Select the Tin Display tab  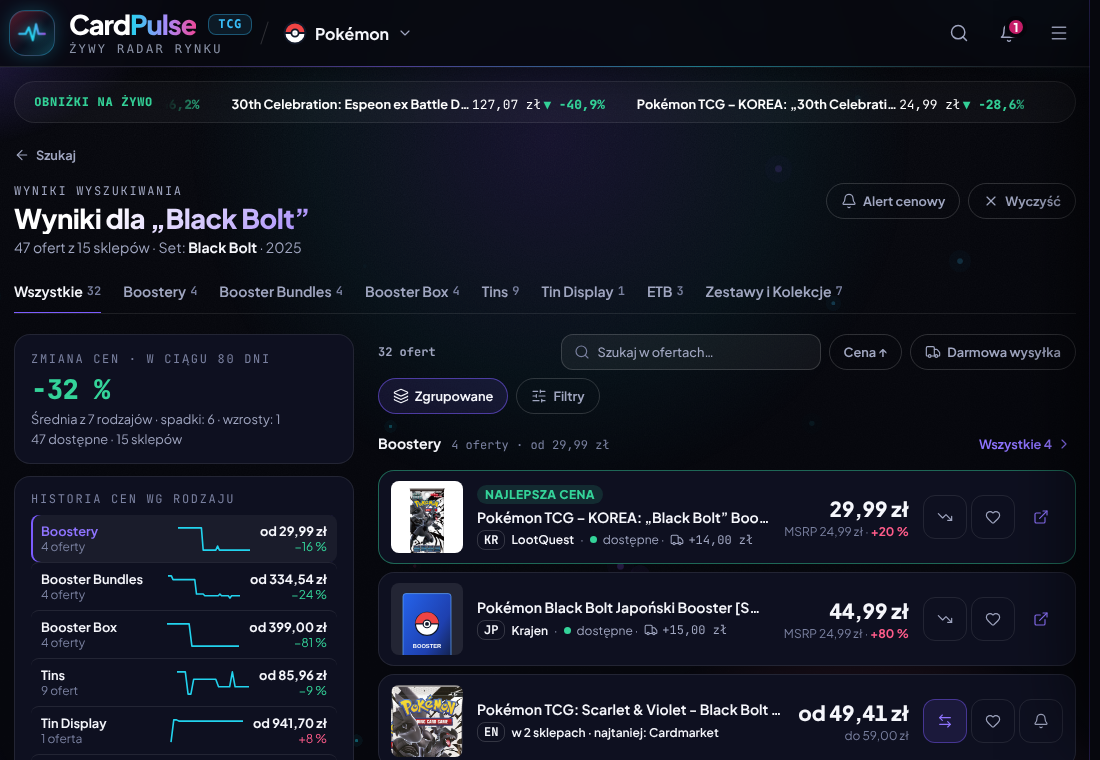(582, 292)
